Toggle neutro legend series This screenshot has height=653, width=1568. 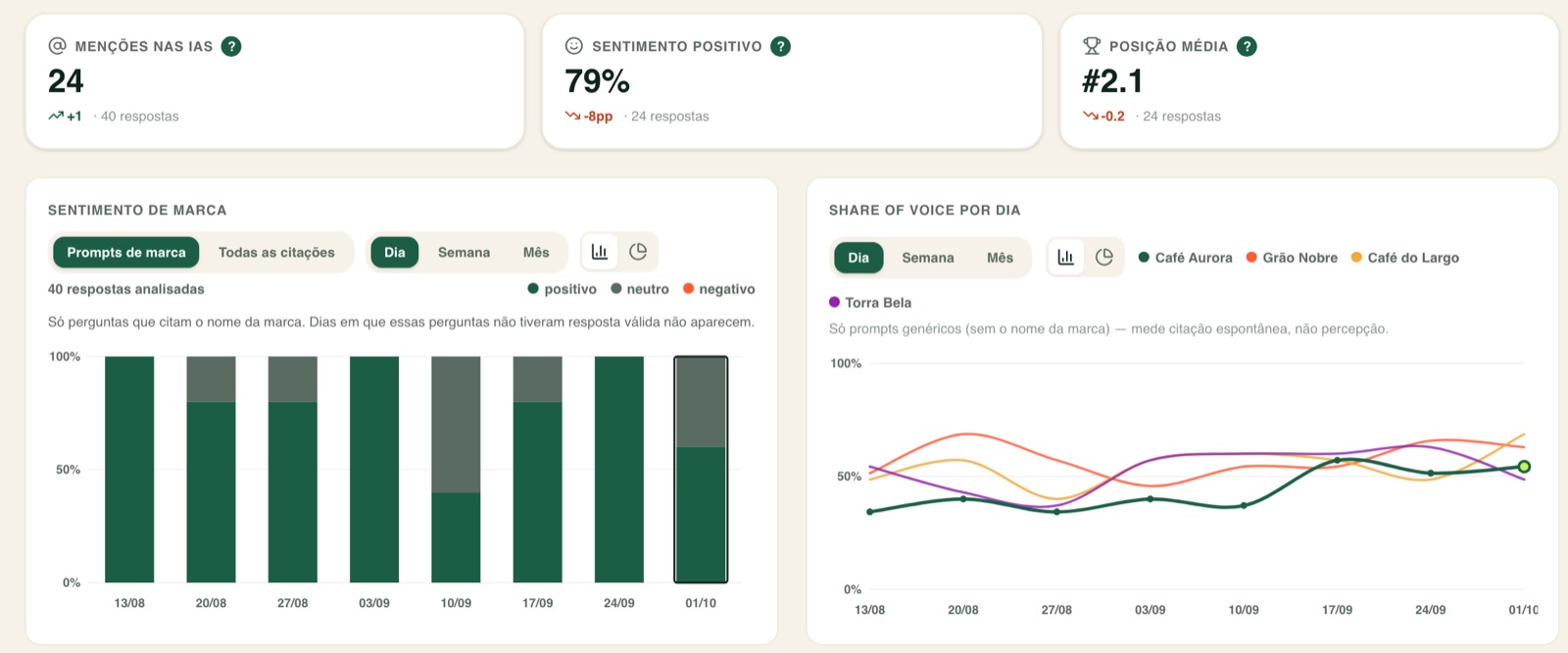coord(640,289)
